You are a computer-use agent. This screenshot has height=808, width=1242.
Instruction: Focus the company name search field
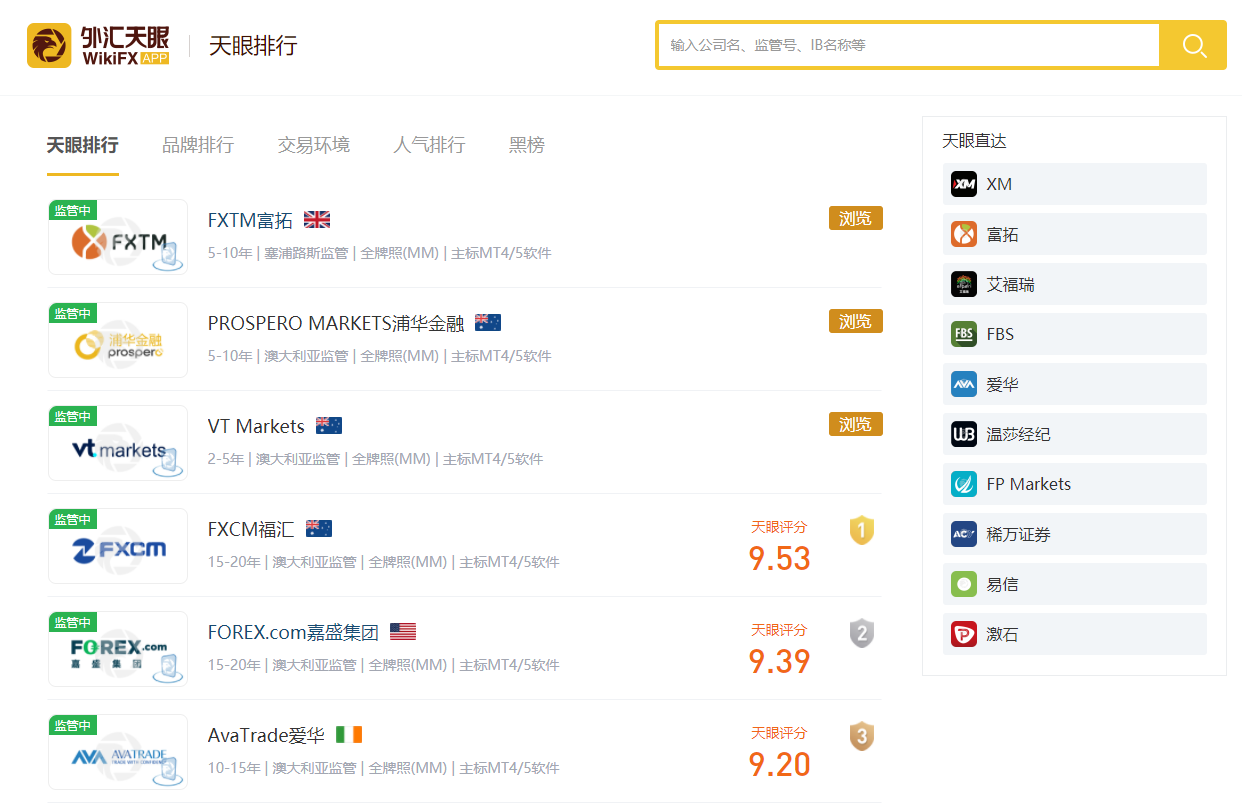click(x=908, y=45)
